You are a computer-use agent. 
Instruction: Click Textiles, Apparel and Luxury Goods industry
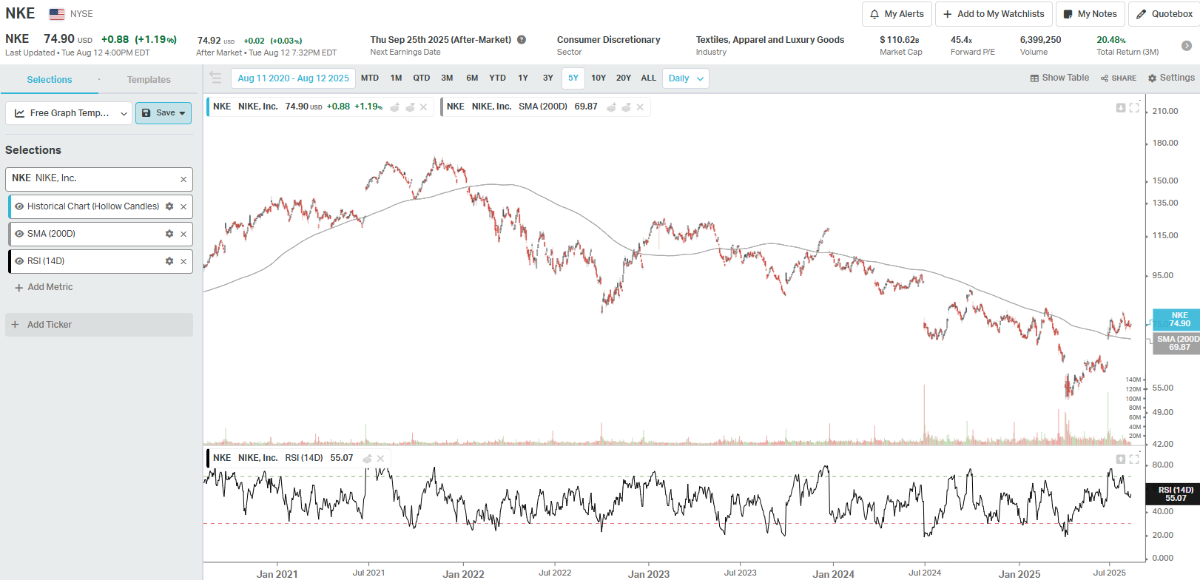(x=770, y=40)
